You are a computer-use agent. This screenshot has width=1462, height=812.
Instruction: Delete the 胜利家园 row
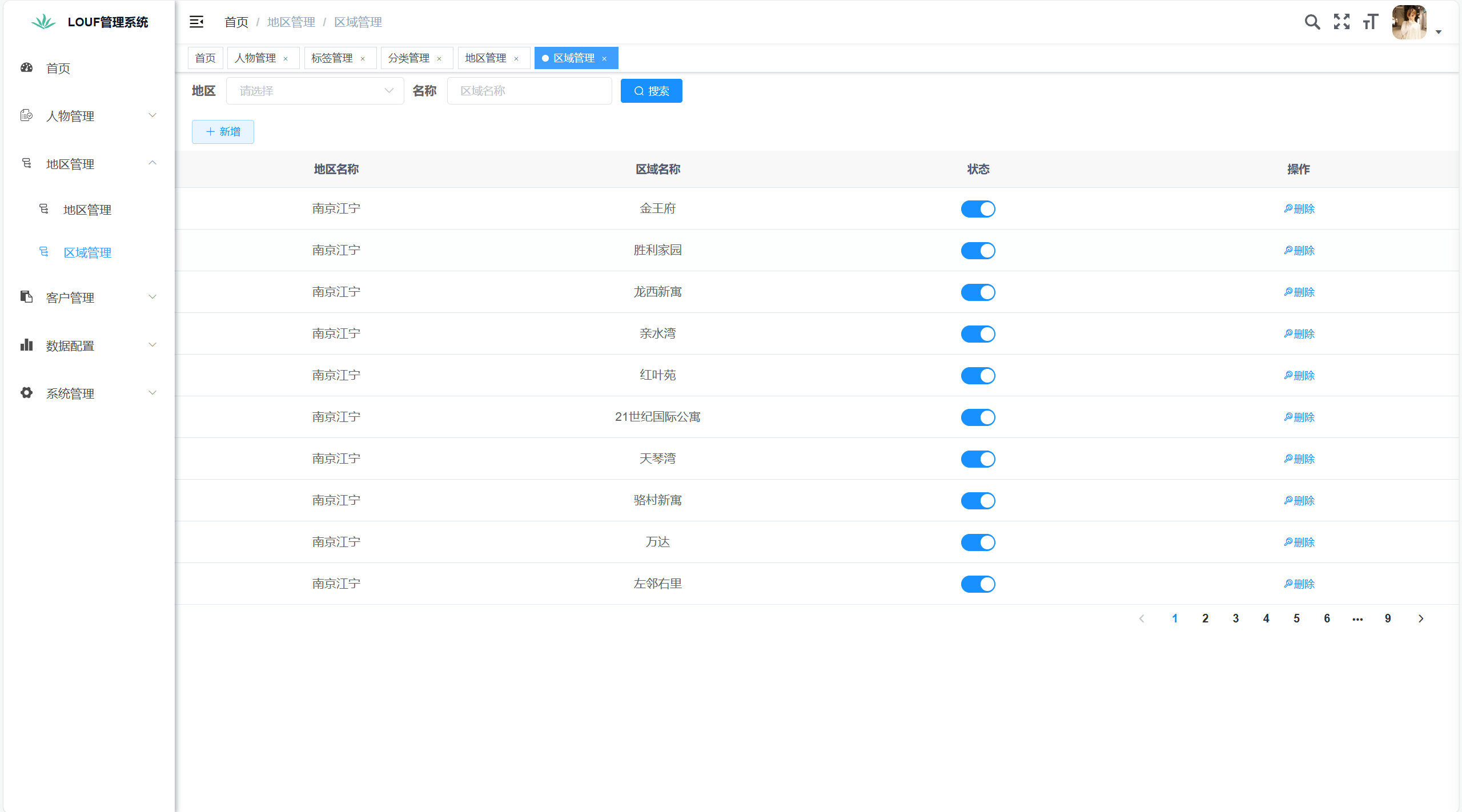point(1299,251)
